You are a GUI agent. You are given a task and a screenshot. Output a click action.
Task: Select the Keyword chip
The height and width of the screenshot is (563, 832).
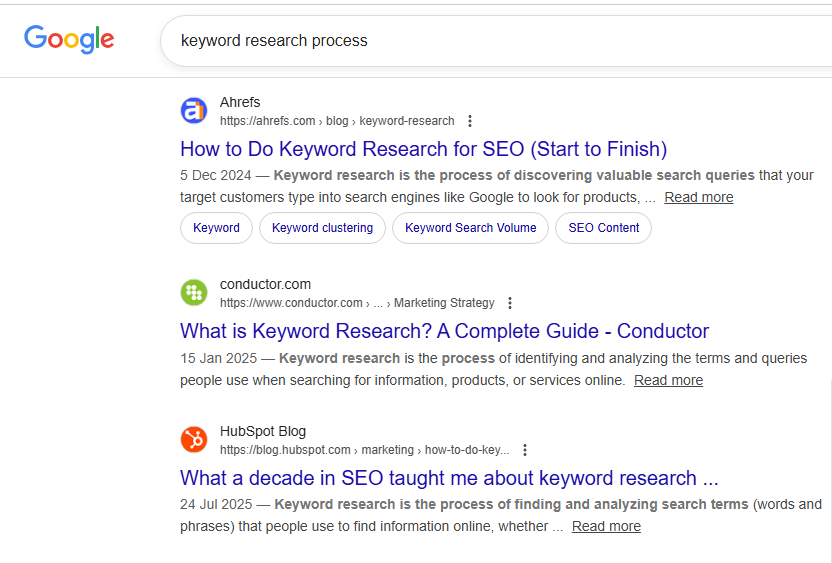216,228
